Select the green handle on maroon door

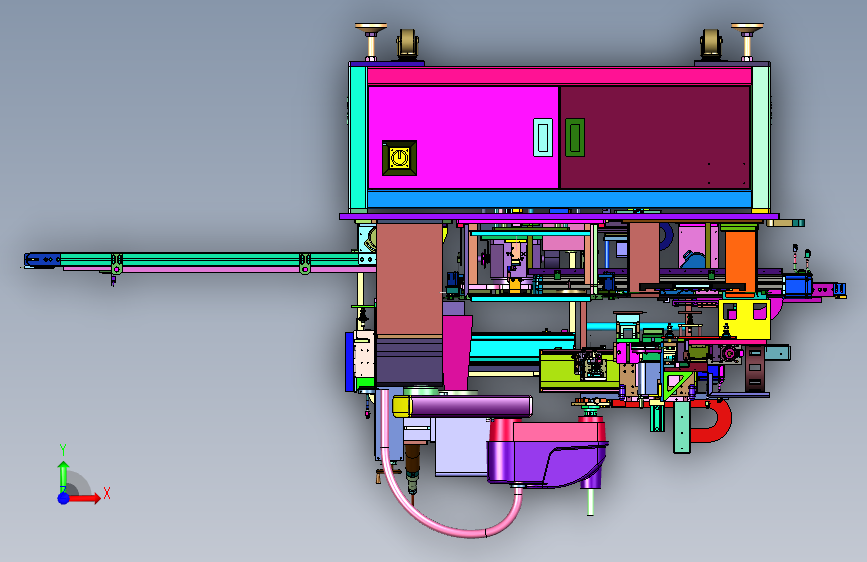coord(575,137)
